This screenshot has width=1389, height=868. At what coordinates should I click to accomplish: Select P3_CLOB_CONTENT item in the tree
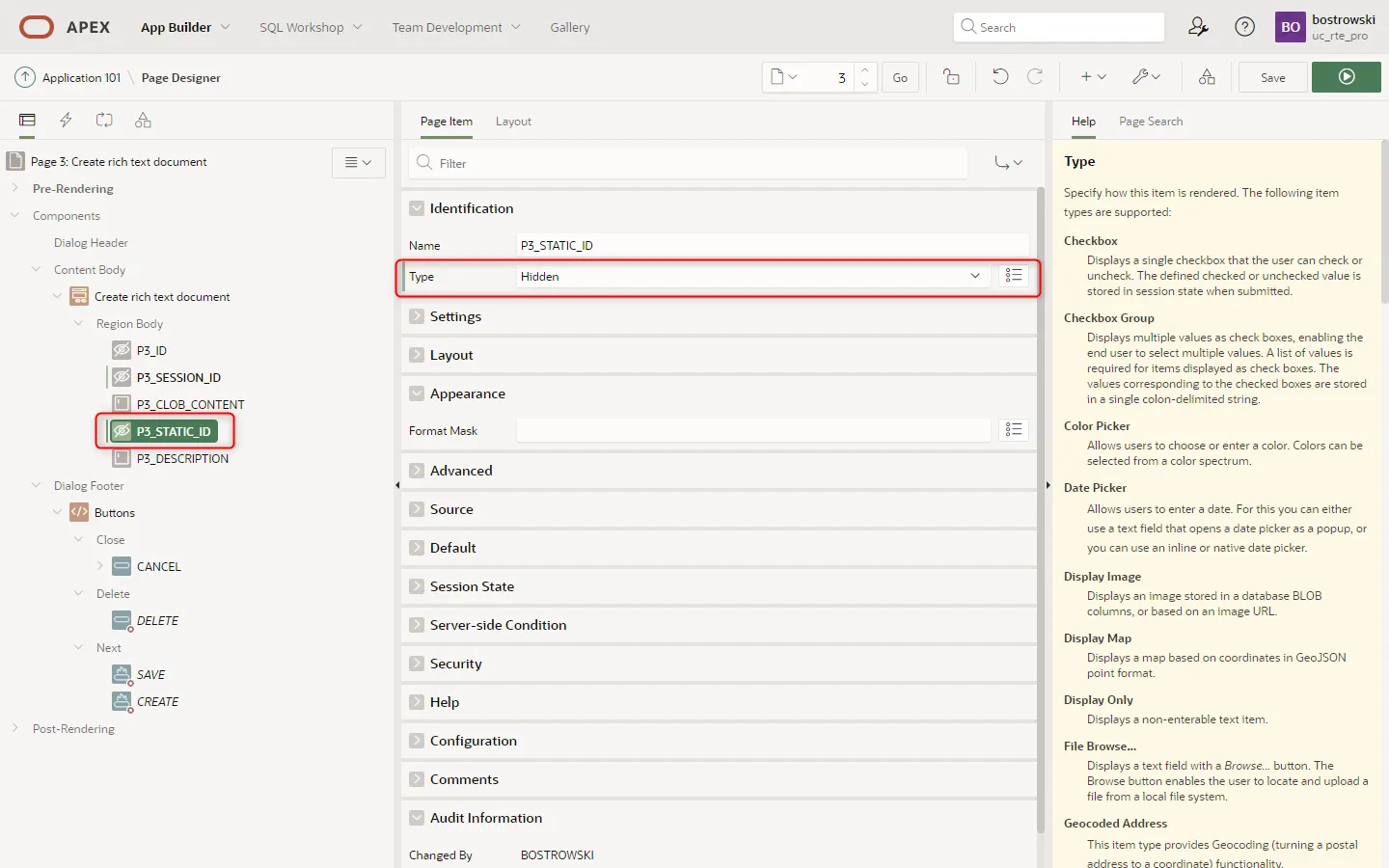[190, 405]
